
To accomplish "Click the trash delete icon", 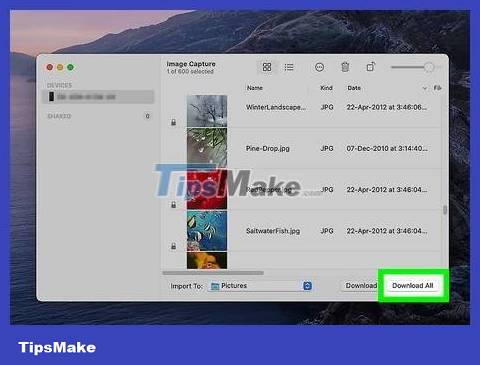I will click(345, 67).
